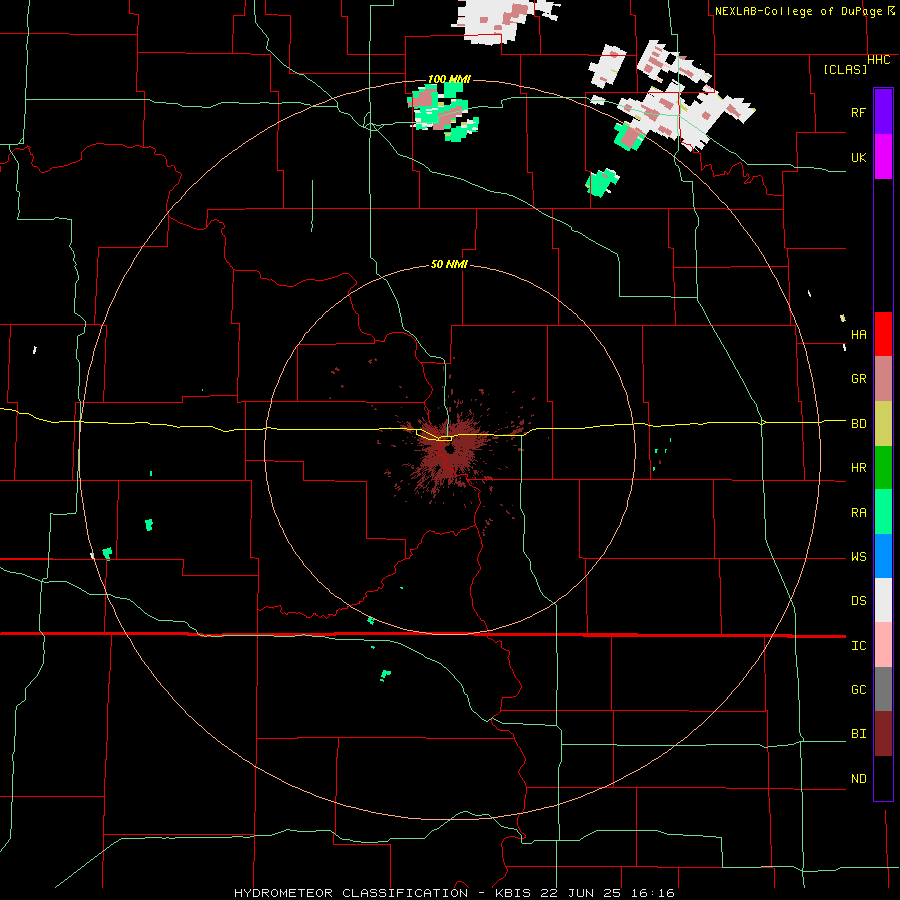Click the "100 NMI" range ring label
The height and width of the screenshot is (900, 900).
click(x=449, y=79)
